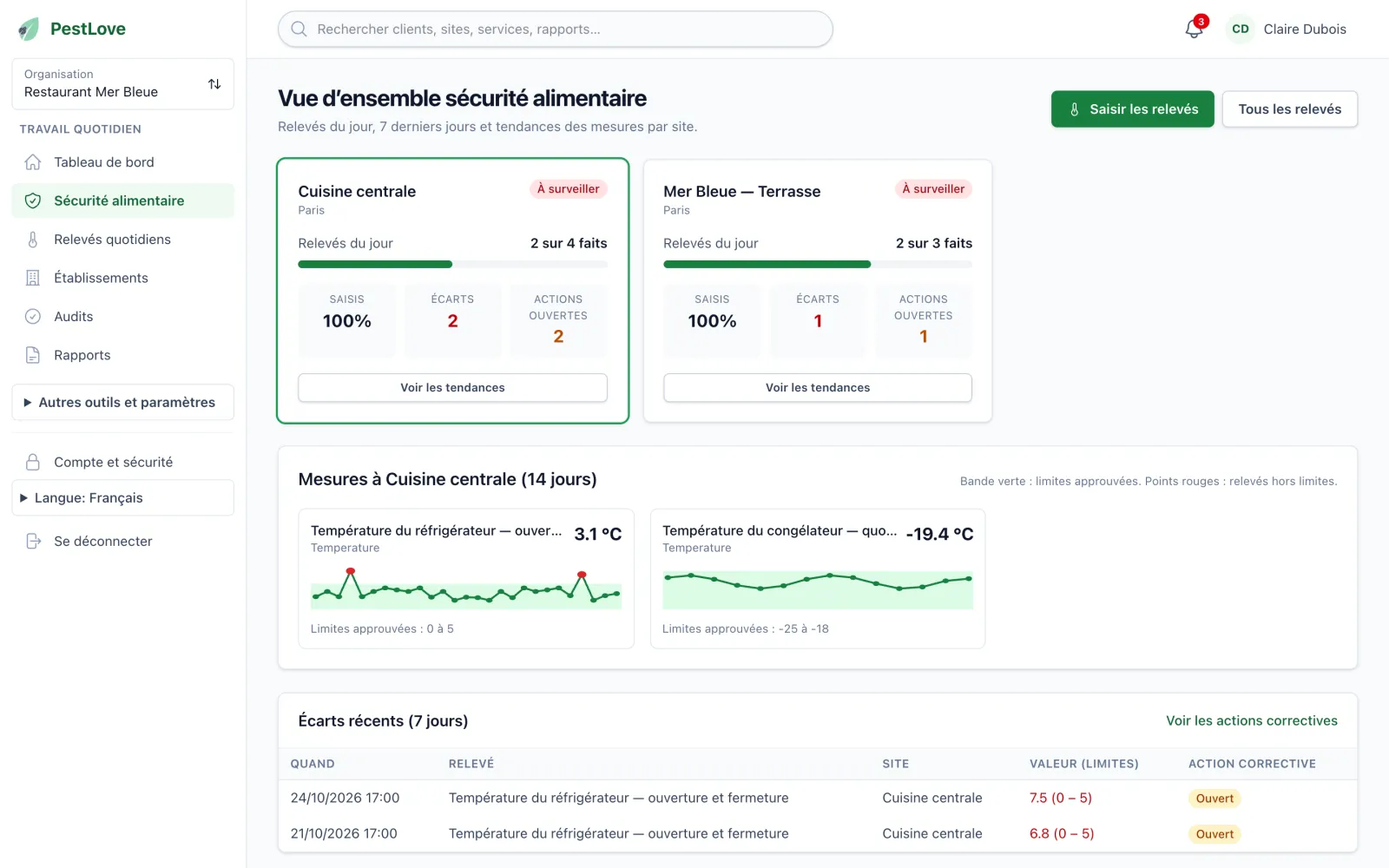This screenshot has height=868, width=1389.
Task: Click the Tableau de bord home icon
Action: [33, 162]
